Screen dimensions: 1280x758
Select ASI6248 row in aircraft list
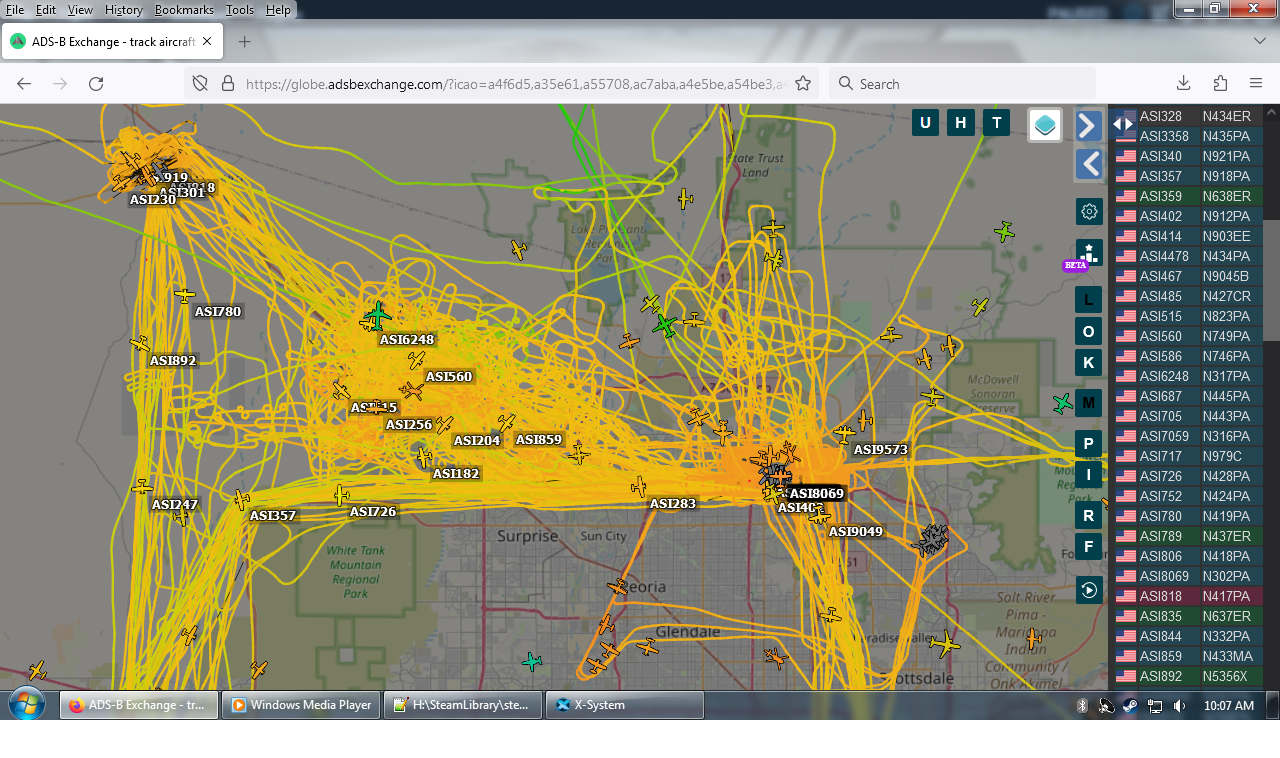pos(1188,376)
